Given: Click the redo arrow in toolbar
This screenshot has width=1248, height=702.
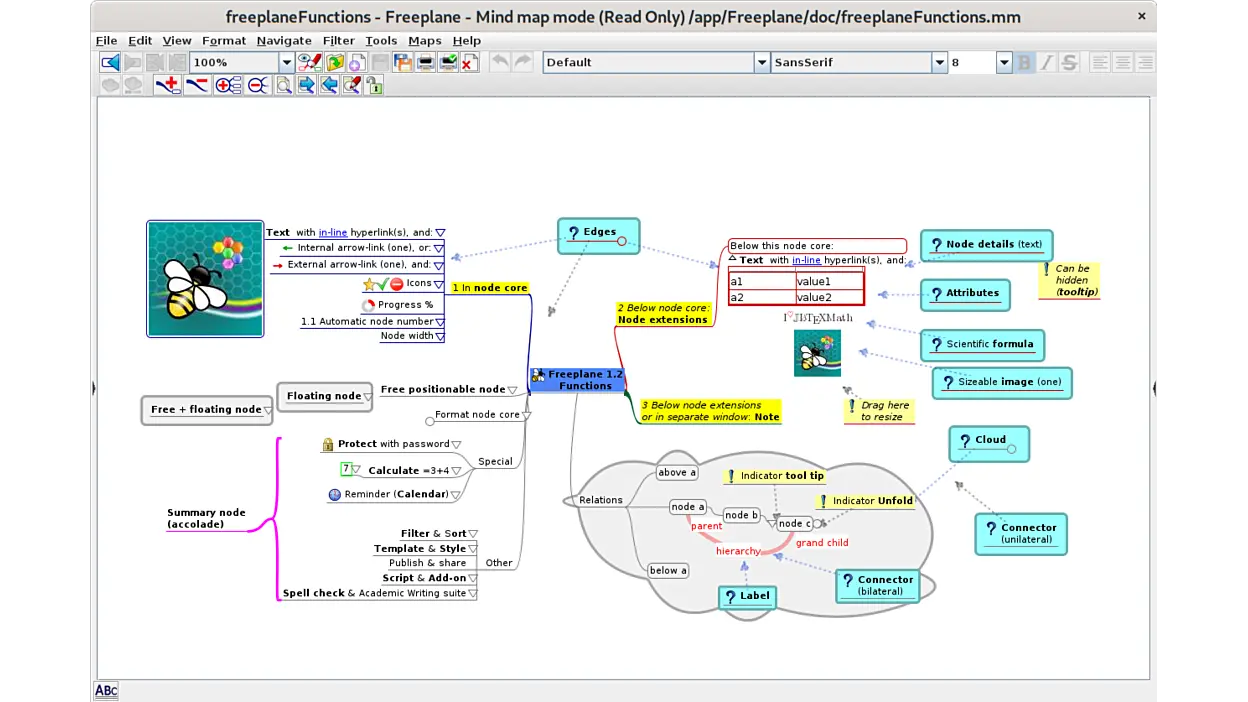Looking at the screenshot, I should pyautogui.click(x=522, y=62).
